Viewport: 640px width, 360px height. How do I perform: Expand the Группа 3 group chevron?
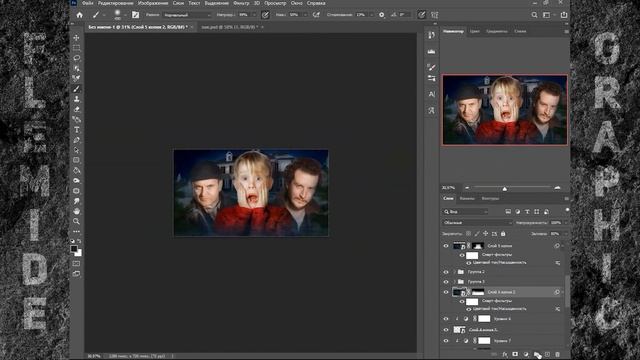pos(454,282)
